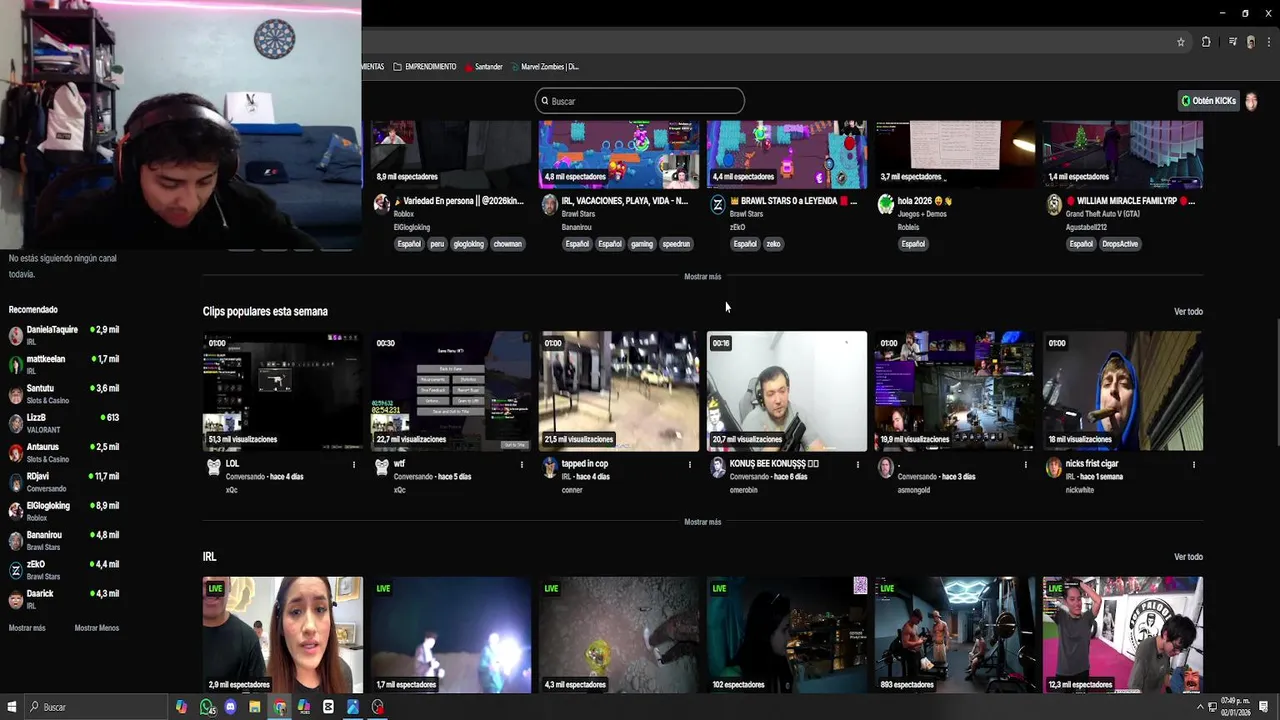The height and width of the screenshot is (720, 1280).
Task: Open options menu for wtf clip
Action: (x=521, y=464)
